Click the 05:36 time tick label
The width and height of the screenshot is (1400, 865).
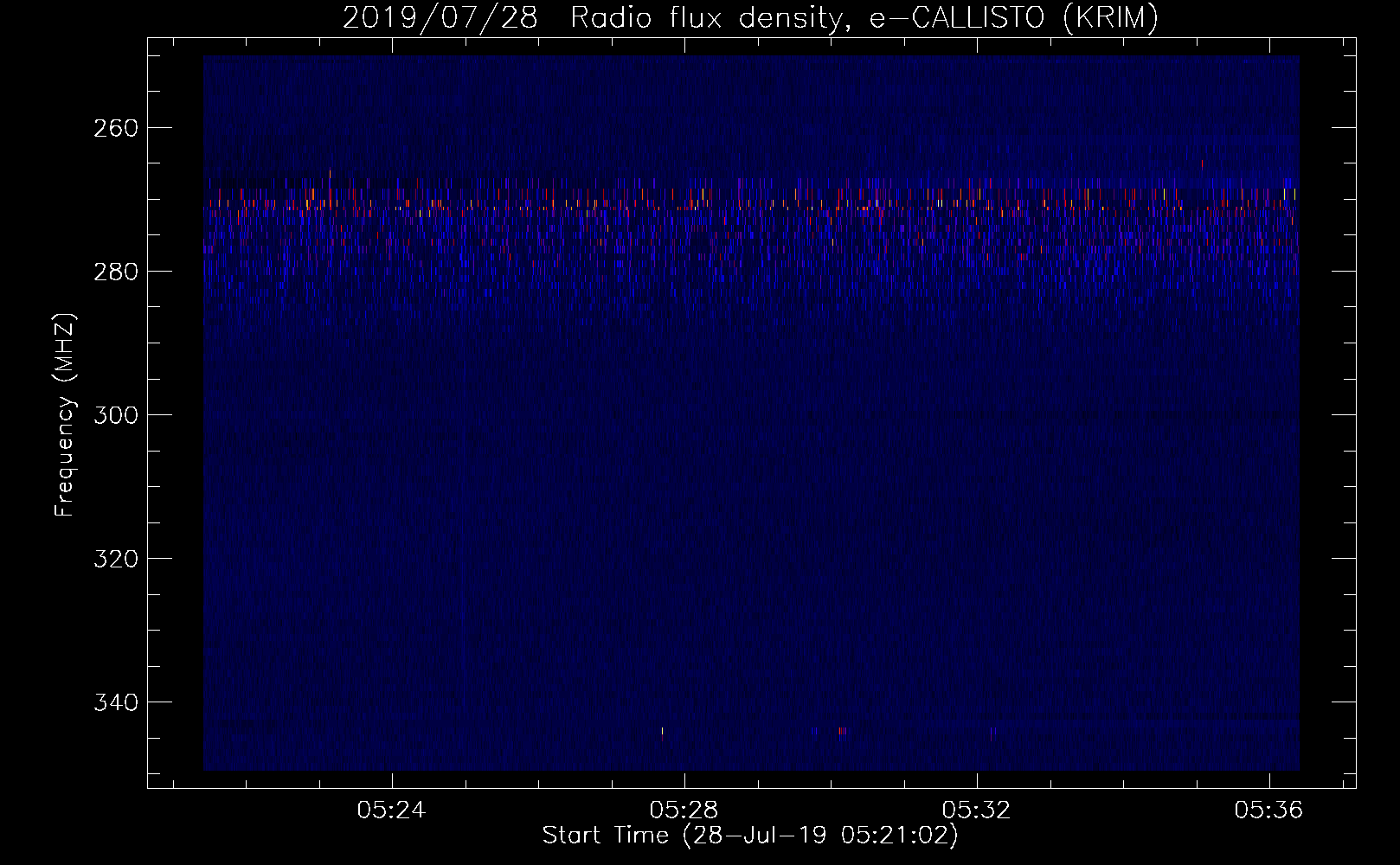(x=1269, y=811)
